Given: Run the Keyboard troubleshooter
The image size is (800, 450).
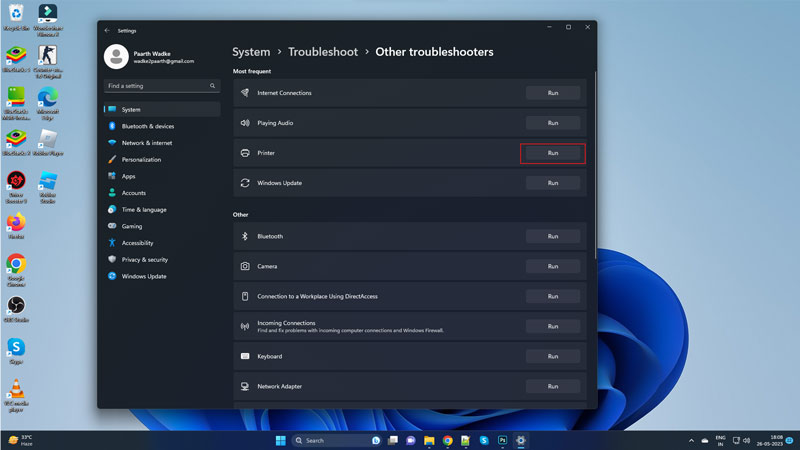Looking at the screenshot, I should (x=553, y=356).
